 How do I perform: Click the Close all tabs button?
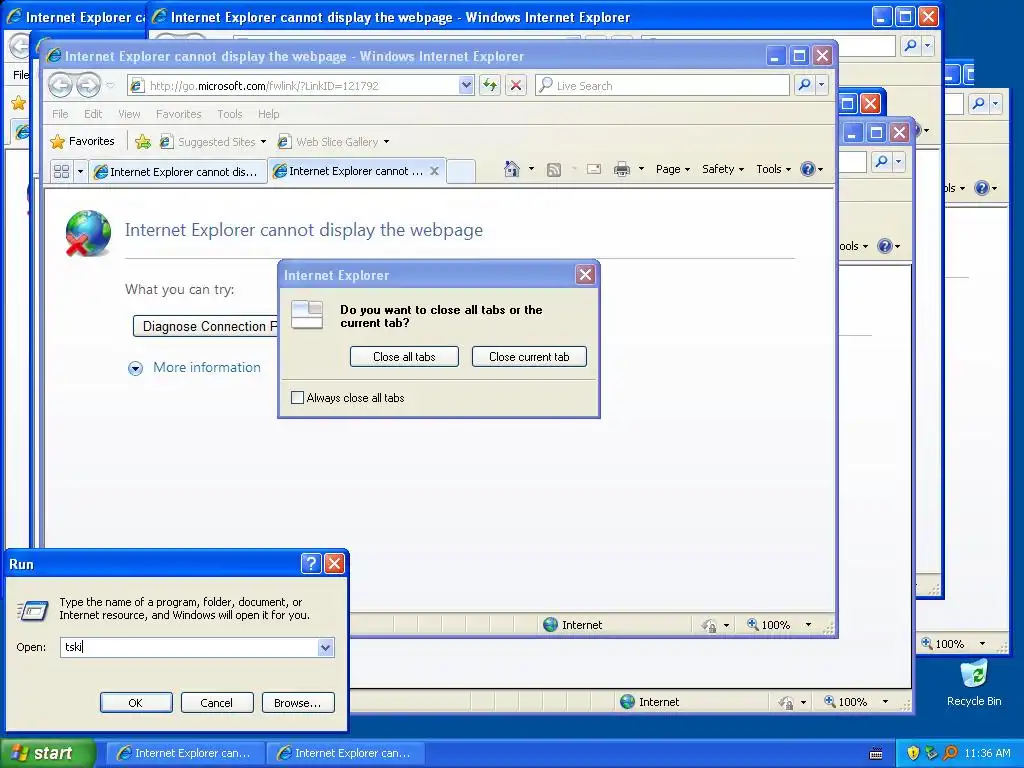[x=404, y=357]
